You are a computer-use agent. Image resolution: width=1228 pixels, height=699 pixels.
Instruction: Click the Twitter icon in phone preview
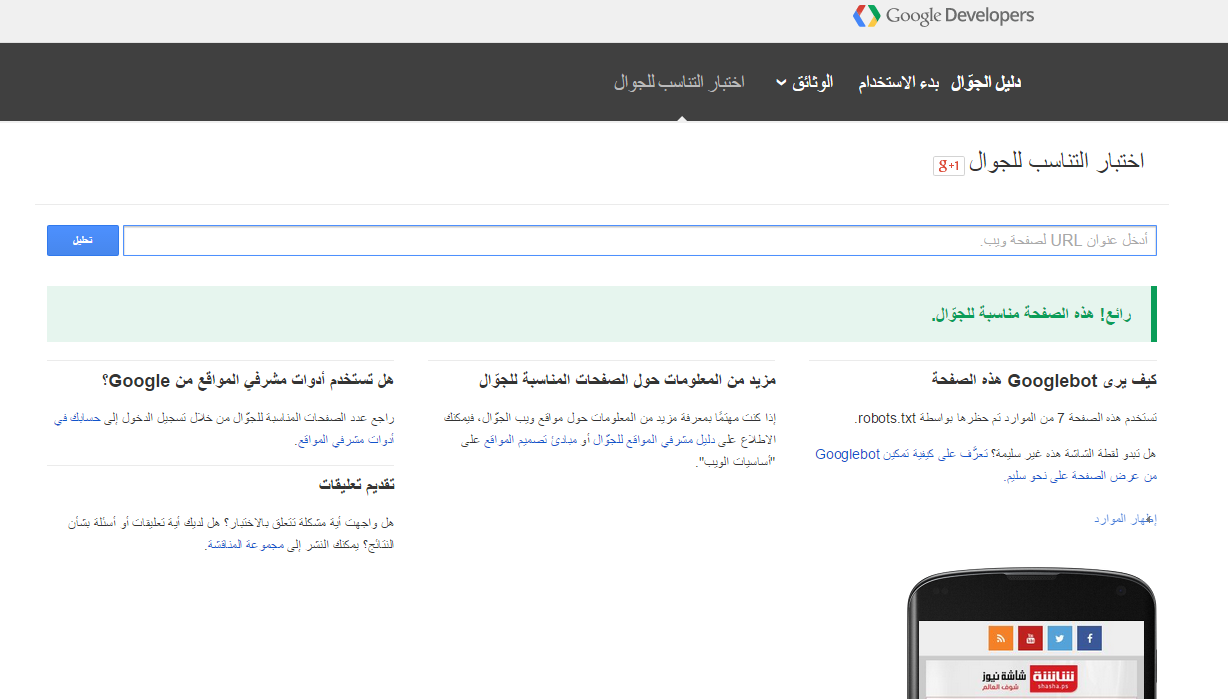[1060, 638]
